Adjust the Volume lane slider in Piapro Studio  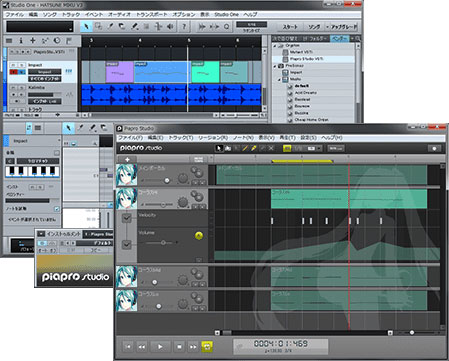[x=163, y=243]
